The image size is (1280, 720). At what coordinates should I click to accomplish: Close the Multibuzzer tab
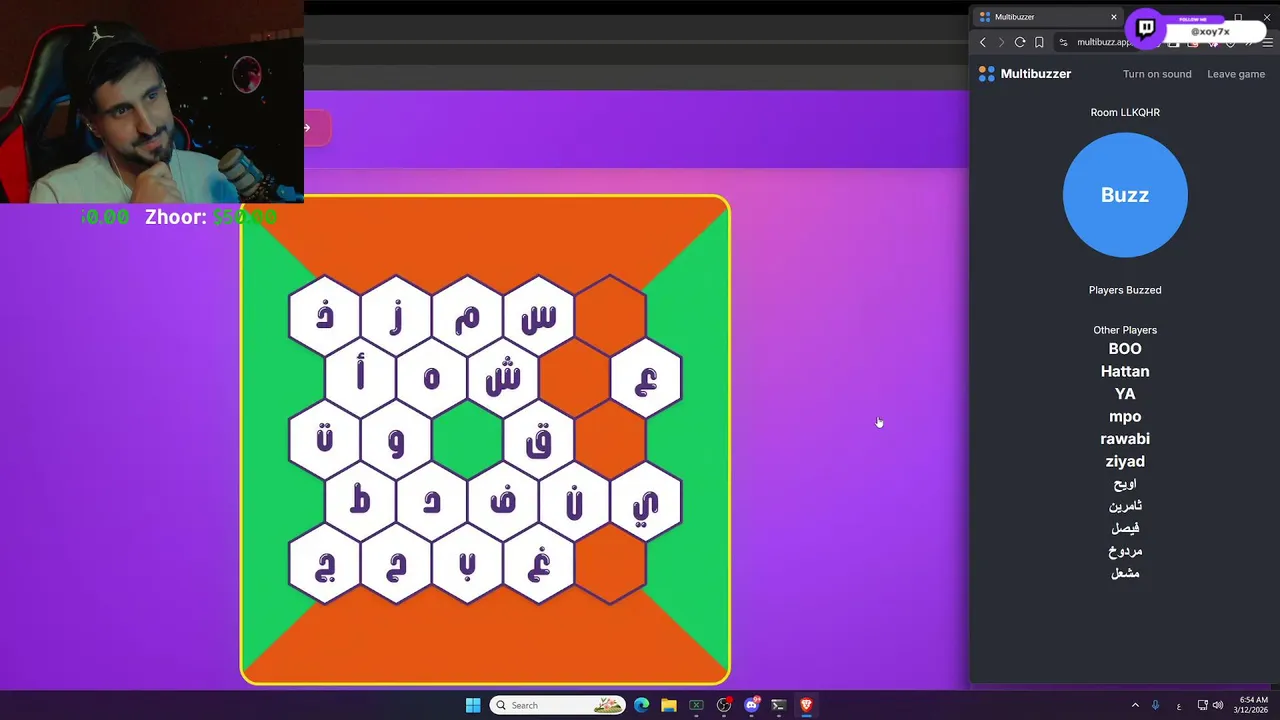1113,17
